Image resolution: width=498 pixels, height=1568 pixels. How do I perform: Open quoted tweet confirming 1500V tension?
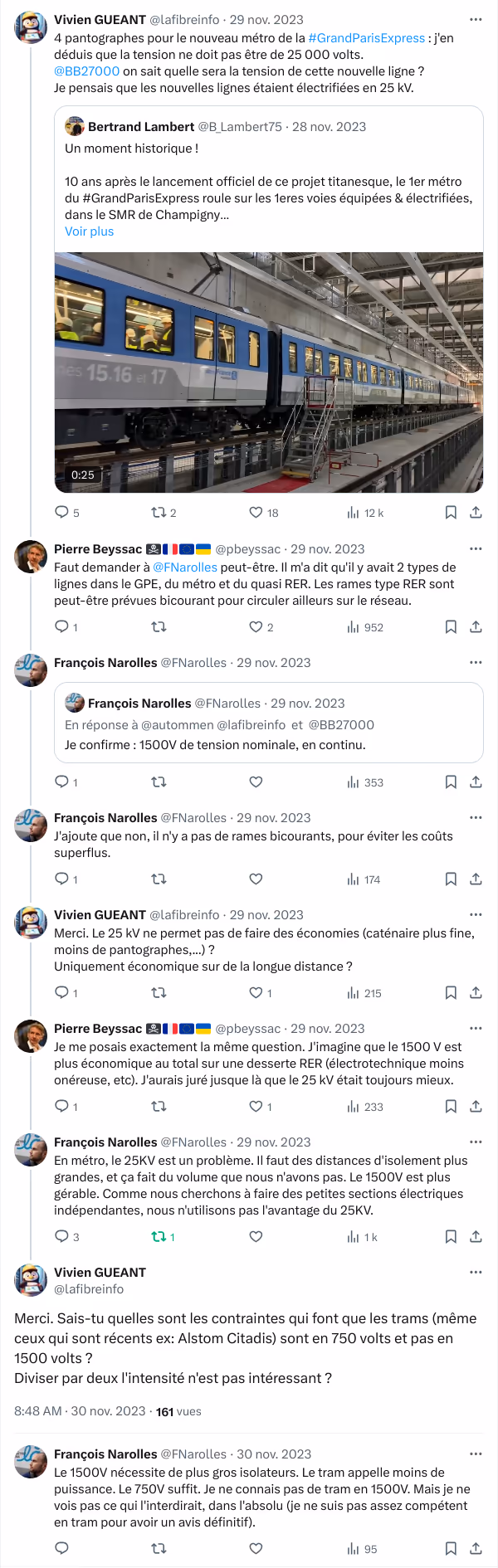(x=269, y=723)
